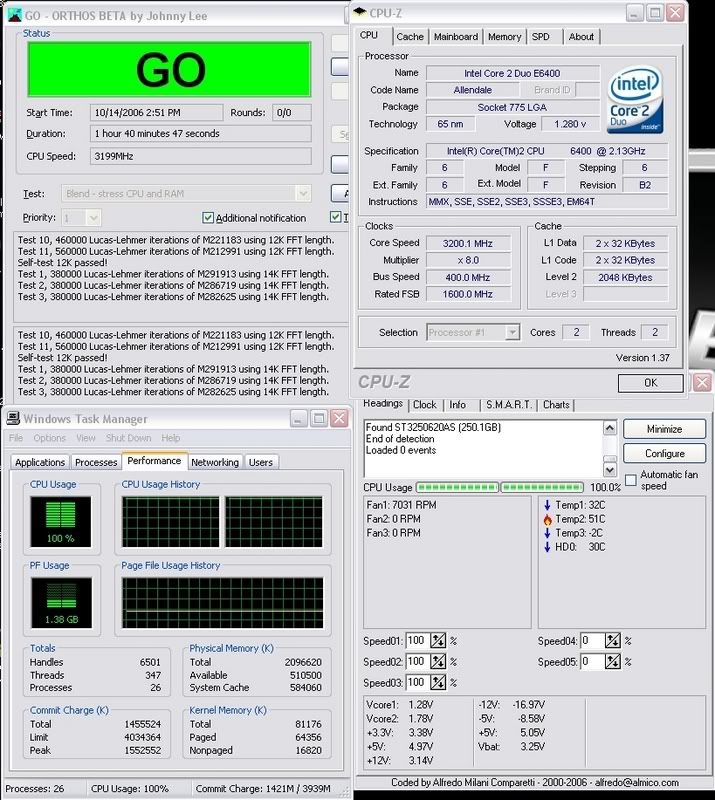The height and width of the screenshot is (800, 715).
Task: Click the Intel Core 2 Duo logo
Action: [x=636, y=99]
